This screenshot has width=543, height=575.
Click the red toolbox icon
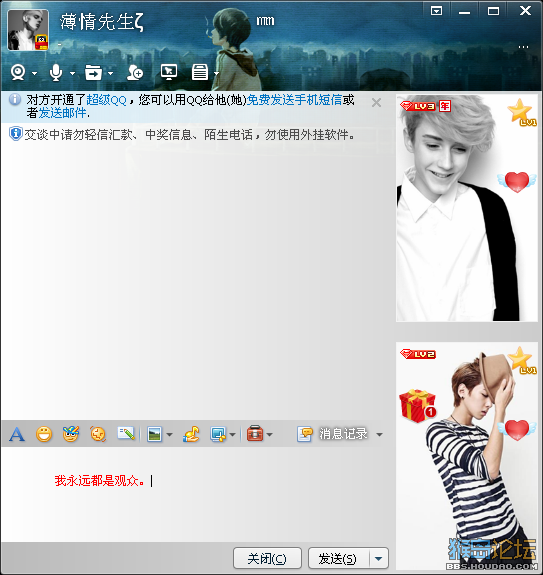coord(255,434)
